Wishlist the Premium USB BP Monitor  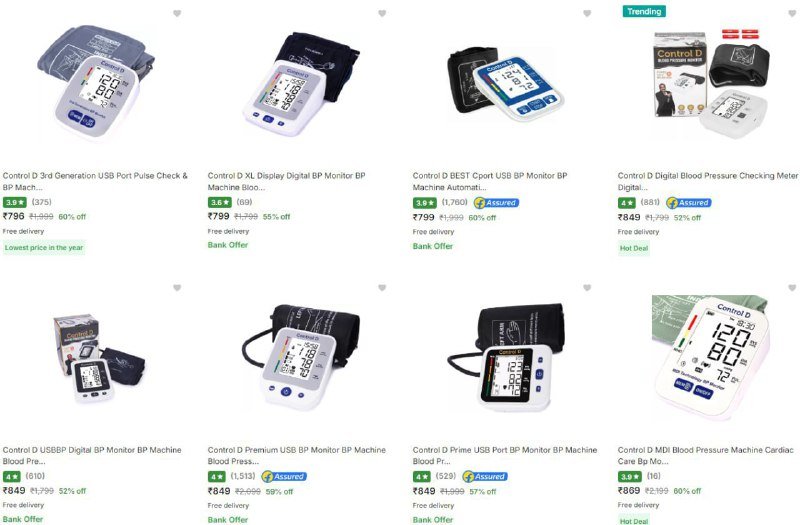tap(382, 288)
